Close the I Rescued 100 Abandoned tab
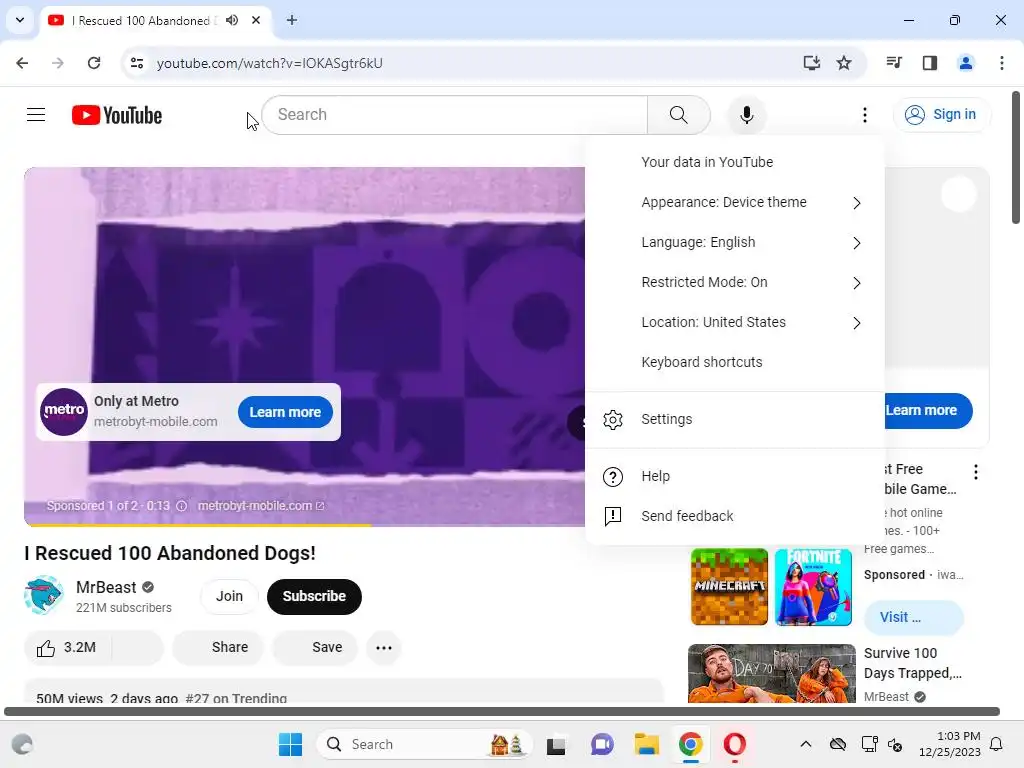Screen dimensions: 1024x768 click(x=256, y=20)
